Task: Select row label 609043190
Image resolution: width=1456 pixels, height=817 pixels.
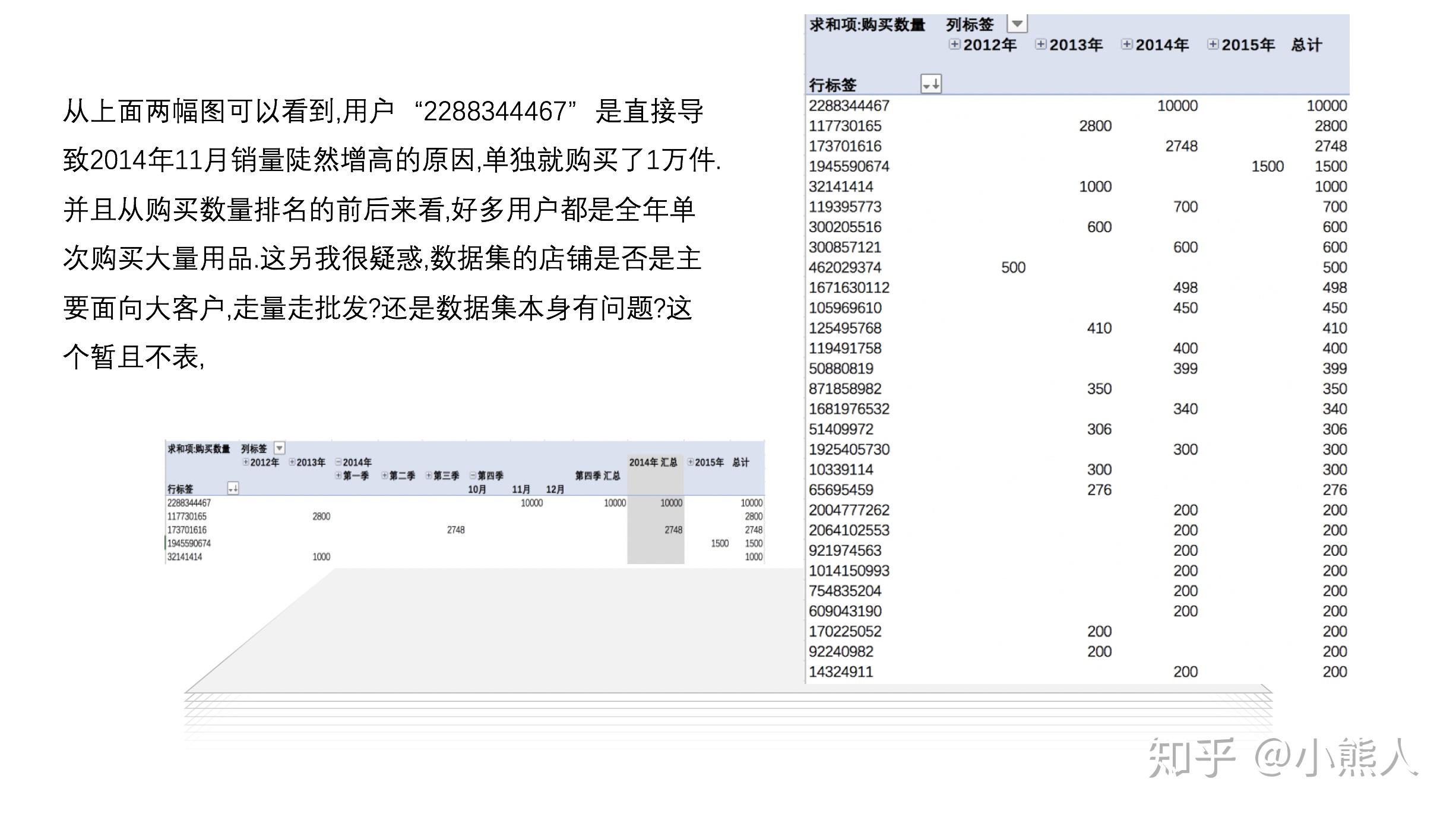Action: pyautogui.click(x=845, y=610)
